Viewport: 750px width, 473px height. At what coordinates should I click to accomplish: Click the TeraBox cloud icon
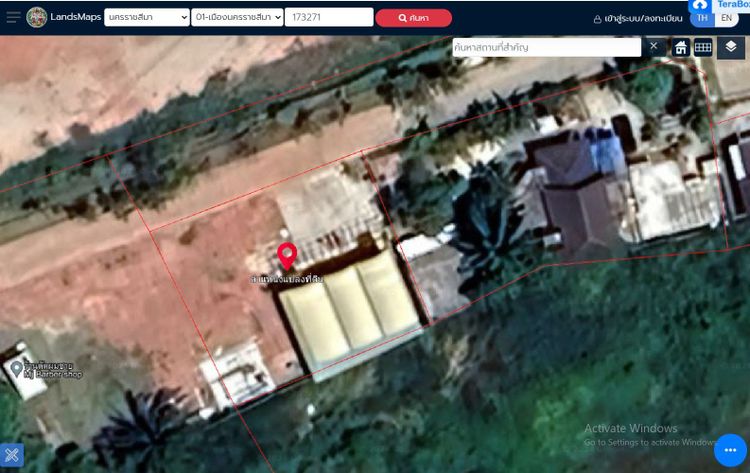coord(700,4)
